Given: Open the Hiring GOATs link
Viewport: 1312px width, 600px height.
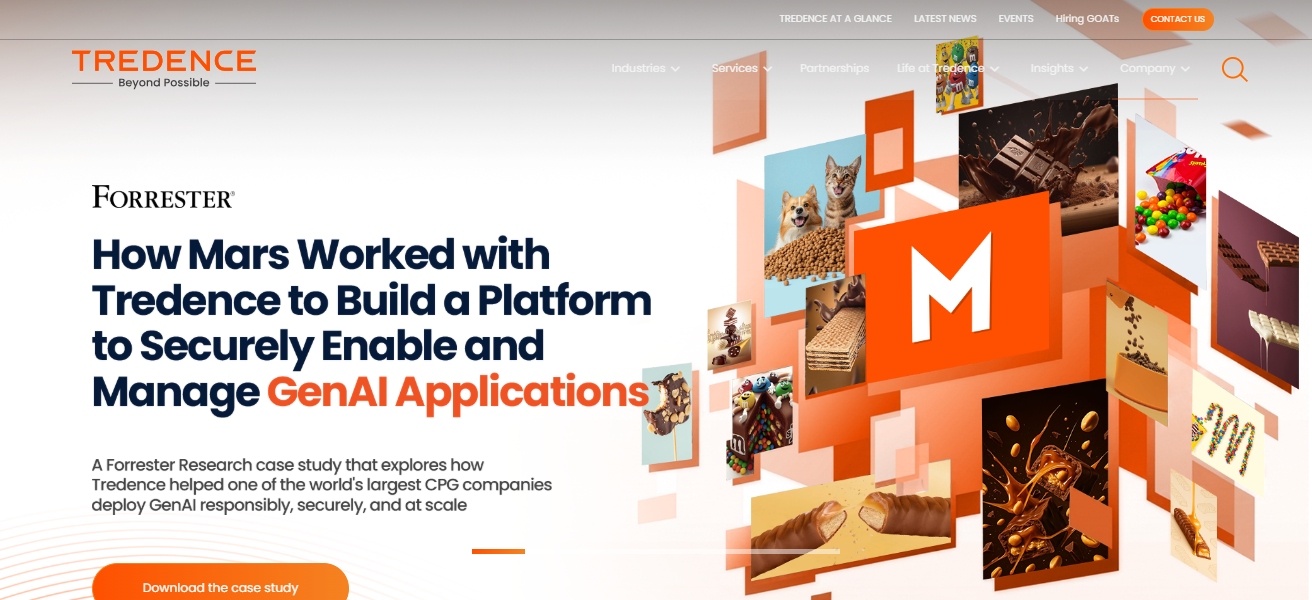Looking at the screenshot, I should coord(1087,19).
